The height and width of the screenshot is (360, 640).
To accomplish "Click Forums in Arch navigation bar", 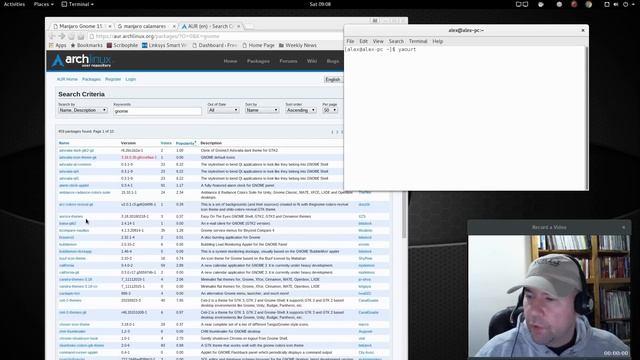I will (x=288, y=61).
